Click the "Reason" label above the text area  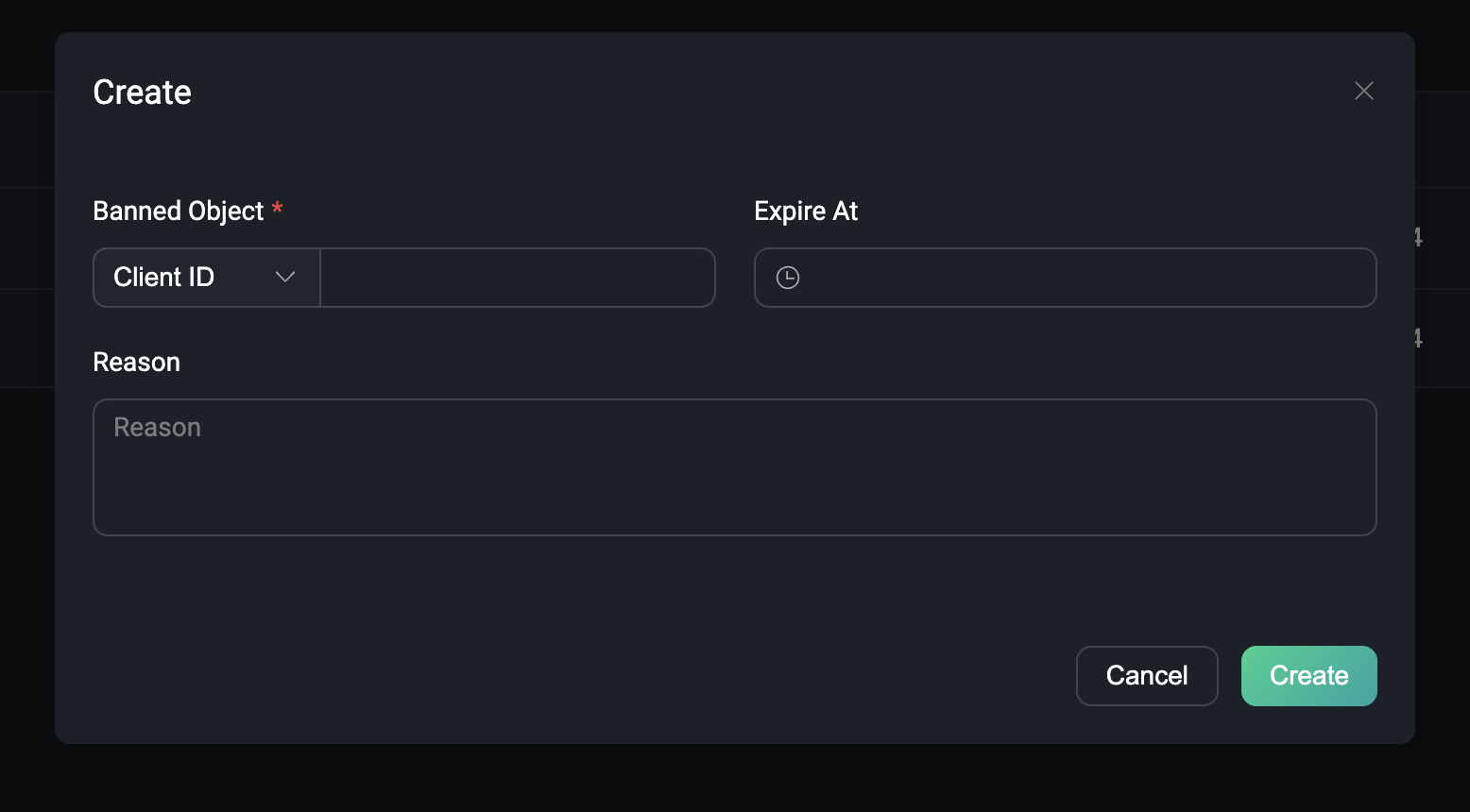coord(136,363)
